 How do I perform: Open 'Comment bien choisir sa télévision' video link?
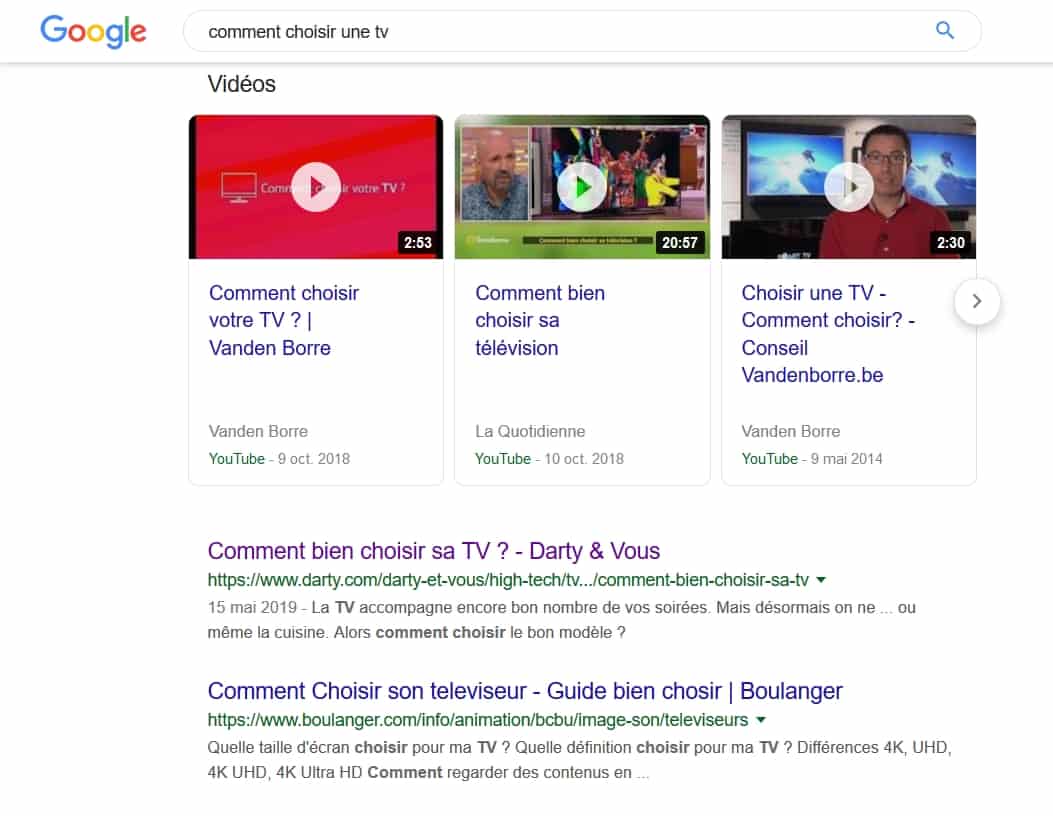click(540, 320)
